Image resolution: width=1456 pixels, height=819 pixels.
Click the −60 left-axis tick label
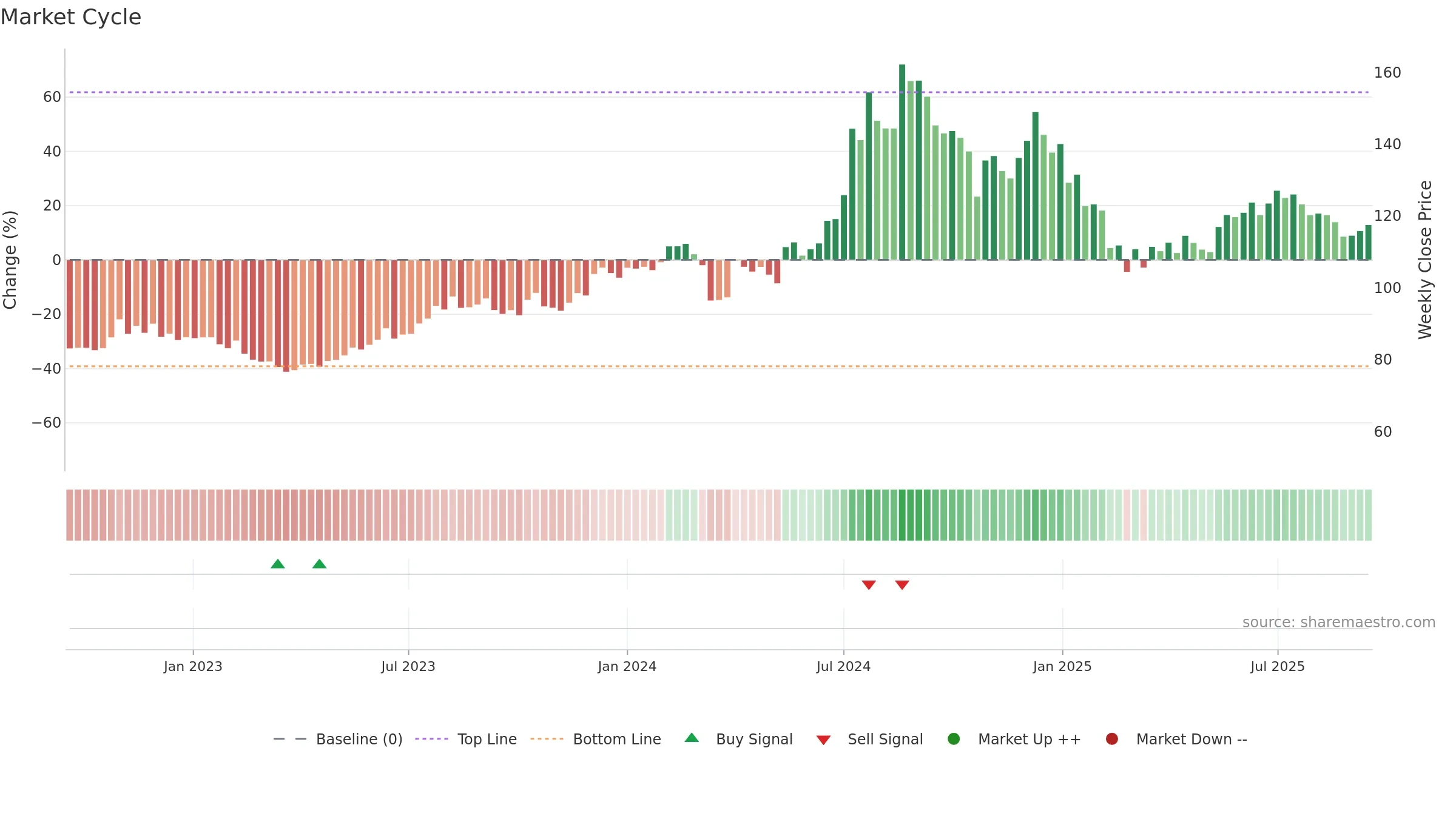(x=47, y=423)
